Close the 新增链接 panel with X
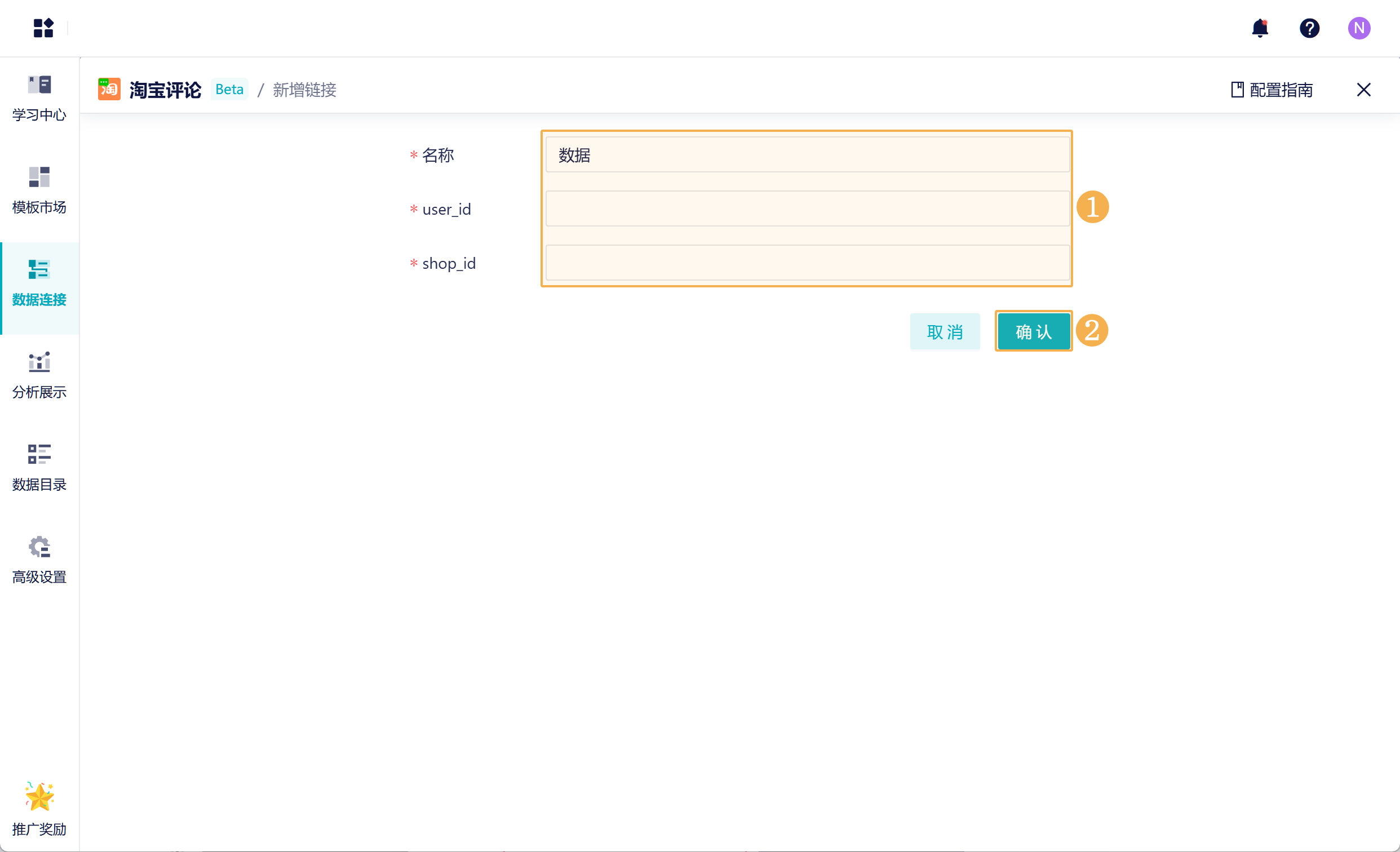This screenshot has height=852, width=1400. [x=1363, y=90]
